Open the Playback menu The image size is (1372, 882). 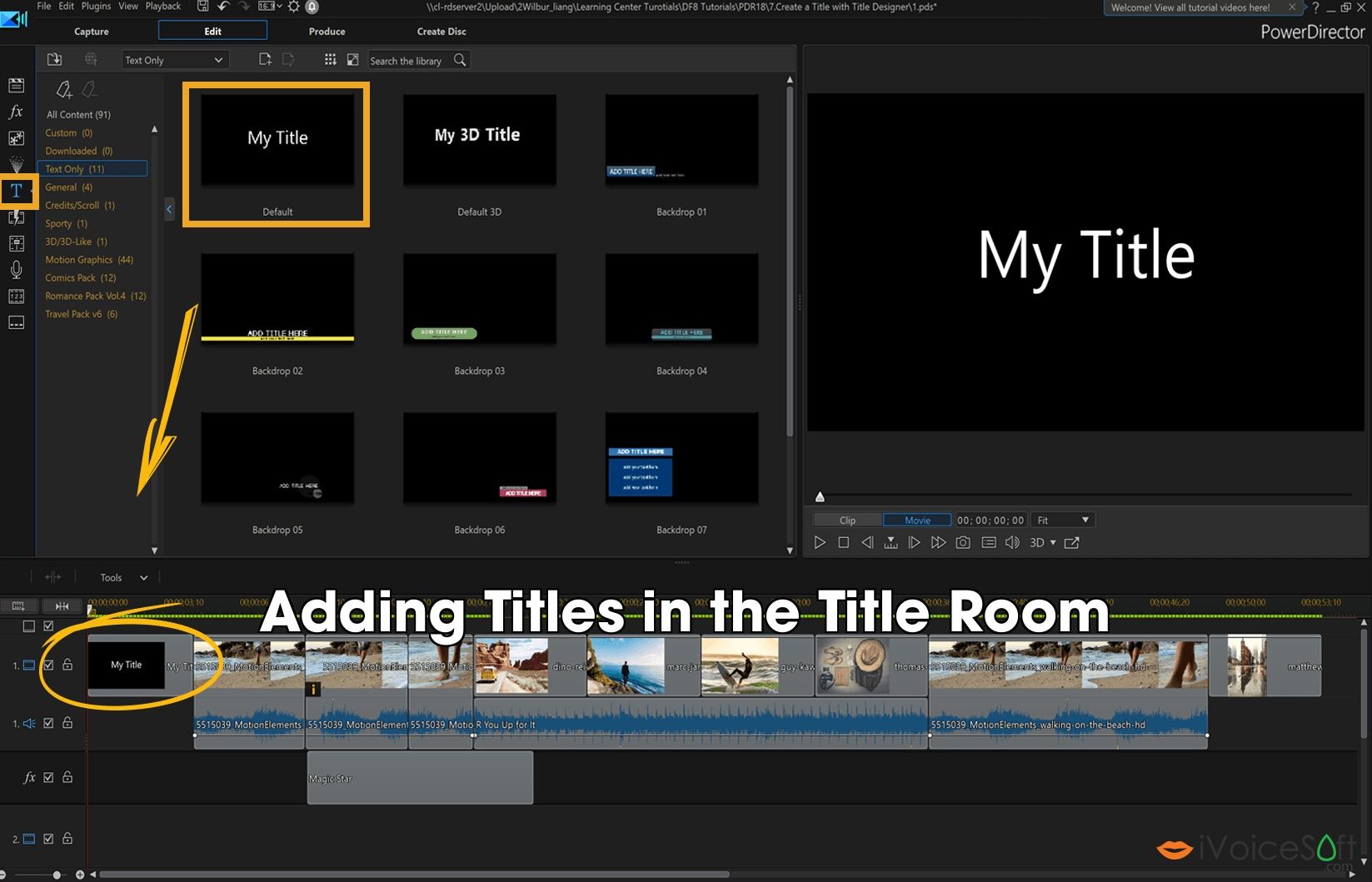[163, 6]
